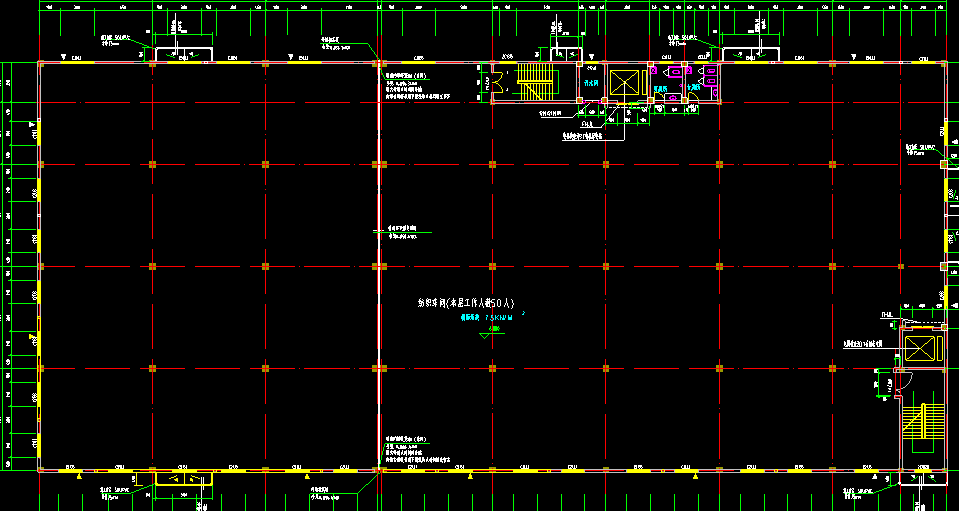959x511 pixels.
Task: Select the bottom-left yellow entrance canopy
Action: click(x=183, y=478)
